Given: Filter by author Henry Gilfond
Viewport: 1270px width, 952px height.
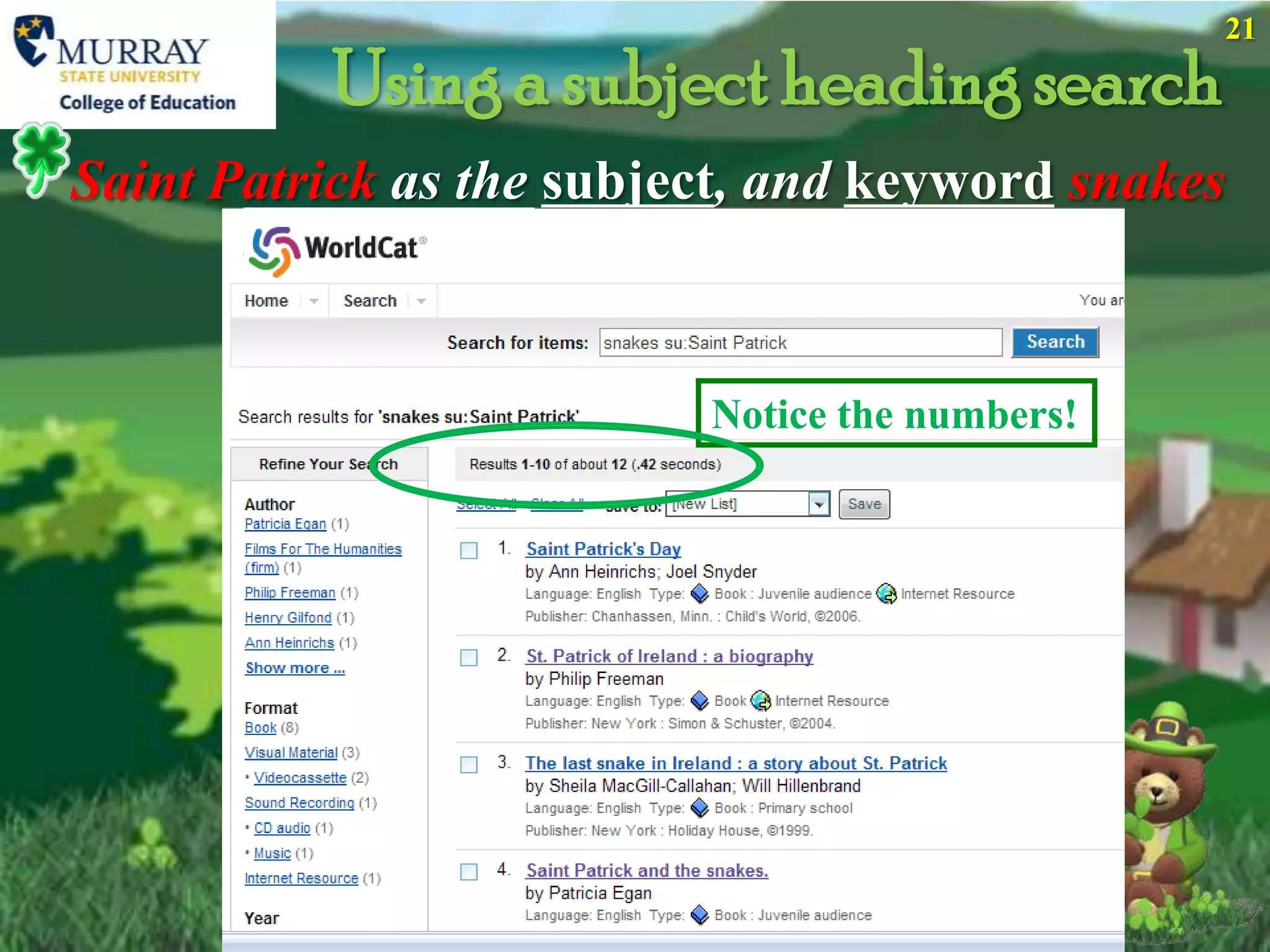Looking at the screenshot, I should pyautogui.click(x=288, y=618).
